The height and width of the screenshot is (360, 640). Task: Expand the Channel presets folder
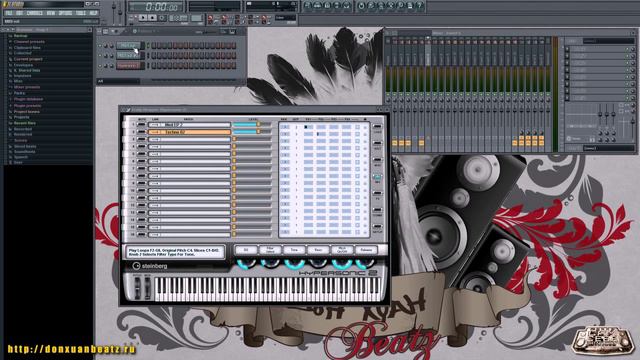29,42
